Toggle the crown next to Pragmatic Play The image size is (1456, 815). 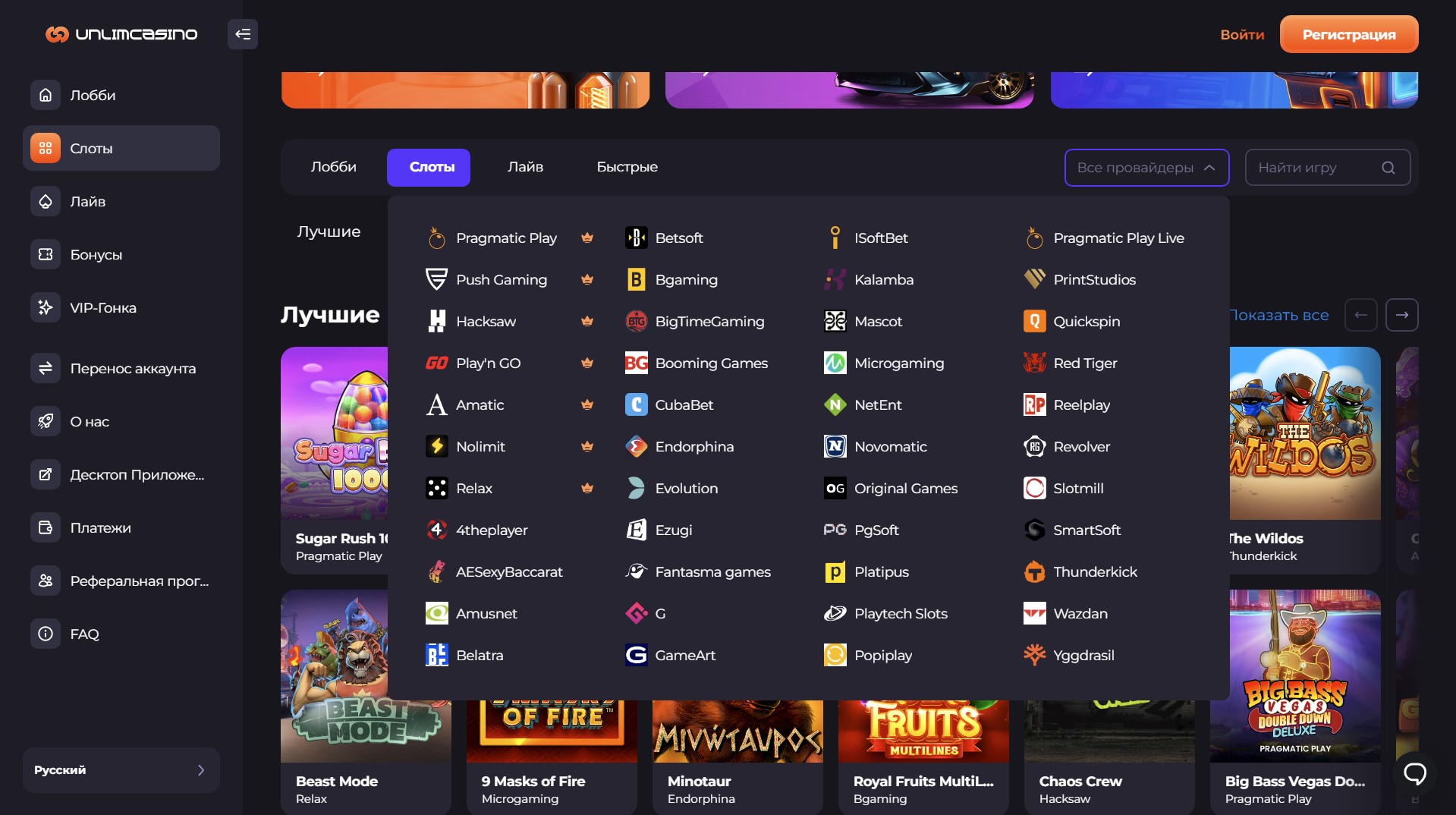tap(586, 238)
